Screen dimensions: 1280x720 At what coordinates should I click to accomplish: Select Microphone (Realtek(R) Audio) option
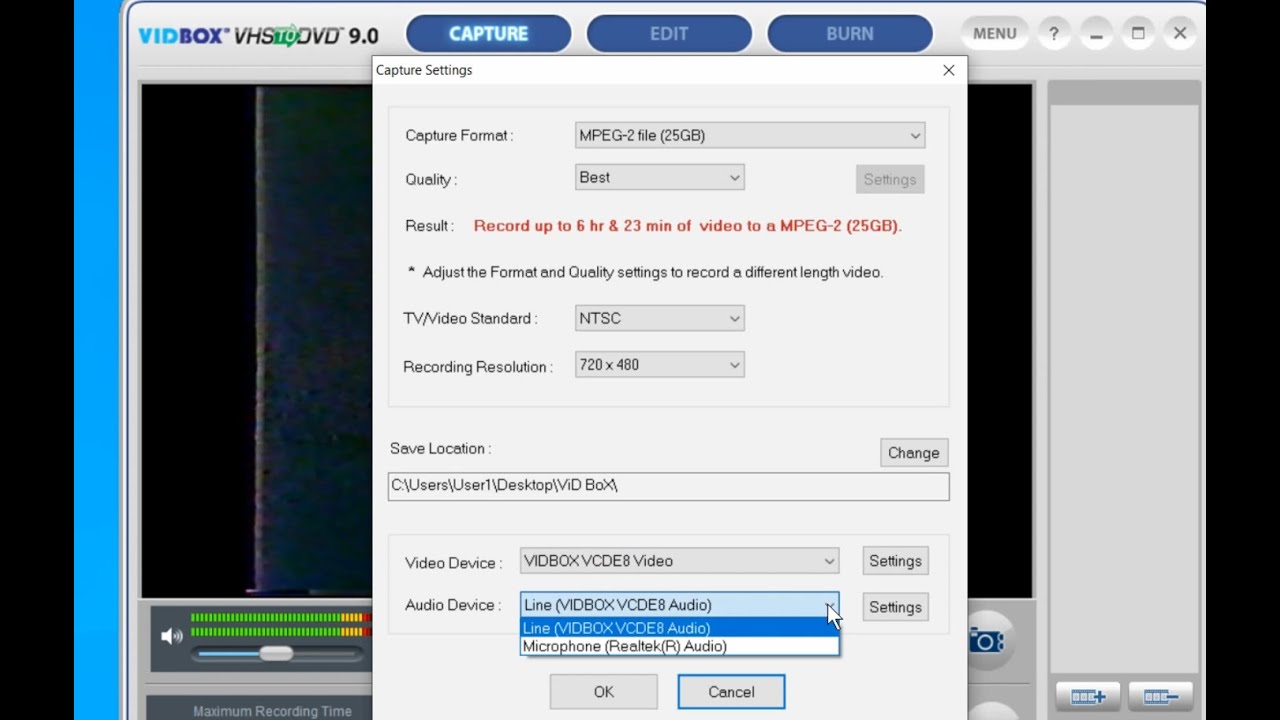coord(679,646)
